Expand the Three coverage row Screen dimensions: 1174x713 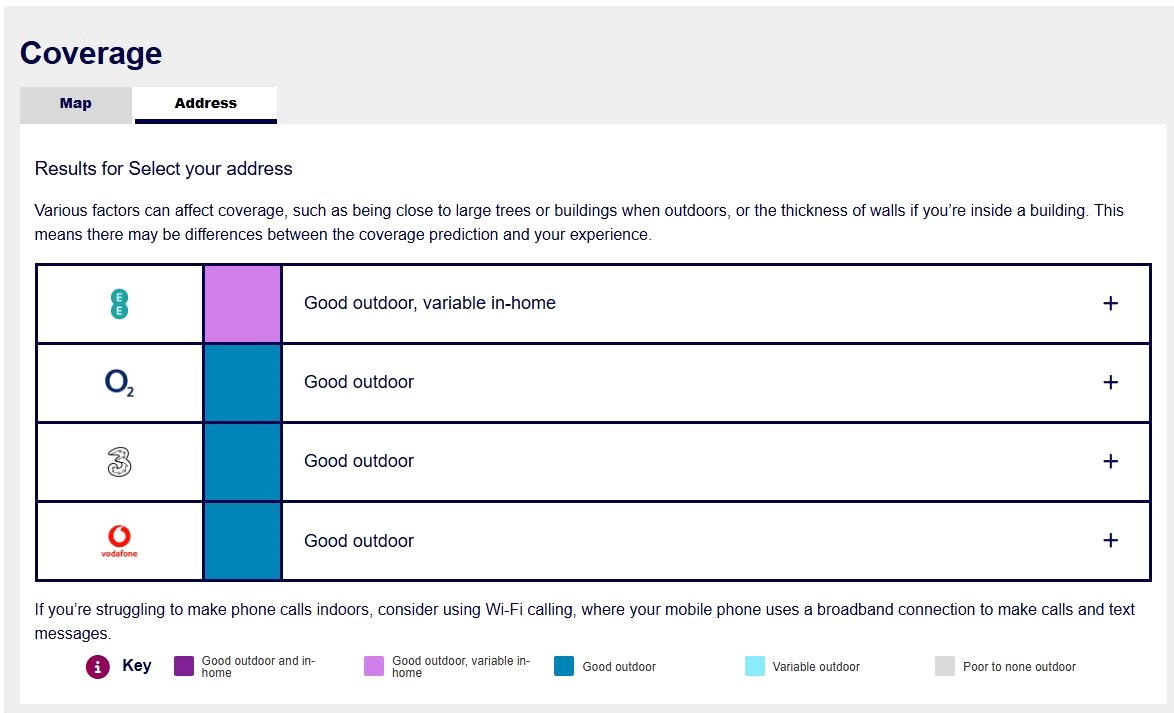point(1109,461)
